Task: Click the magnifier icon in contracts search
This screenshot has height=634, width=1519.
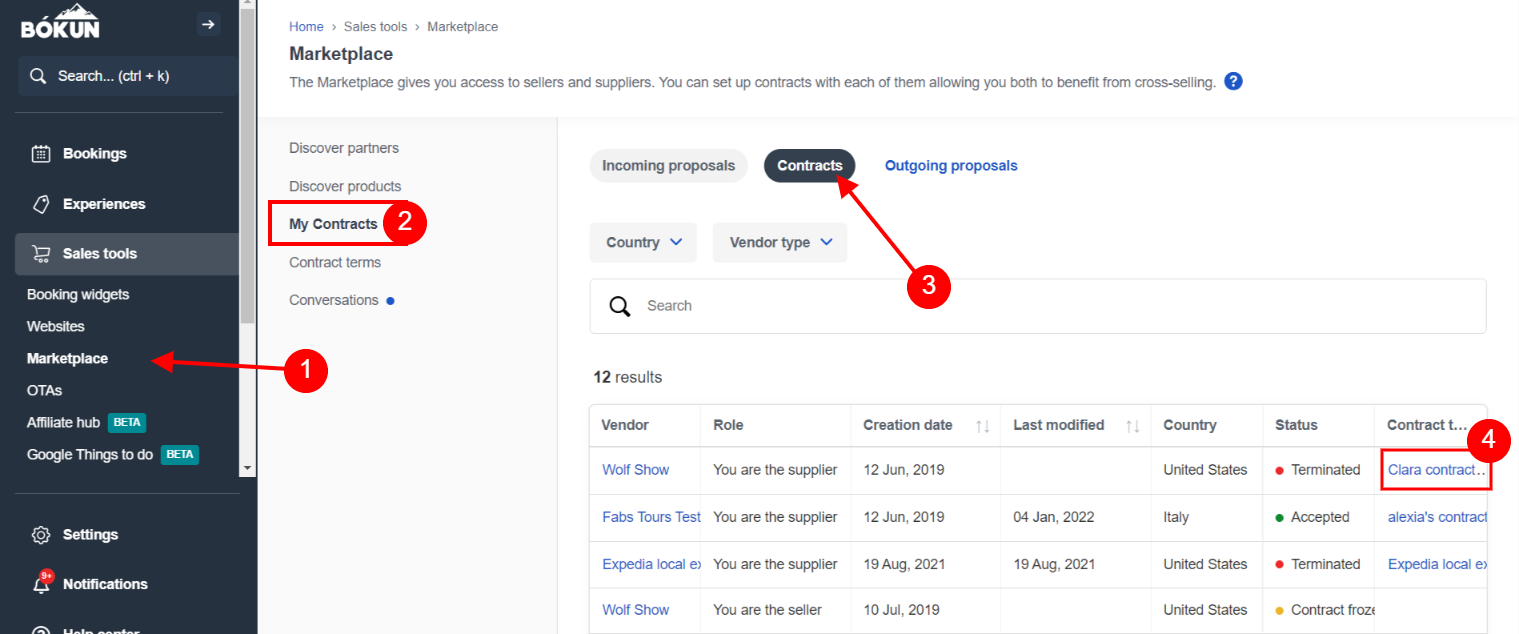Action: click(x=620, y=306)
